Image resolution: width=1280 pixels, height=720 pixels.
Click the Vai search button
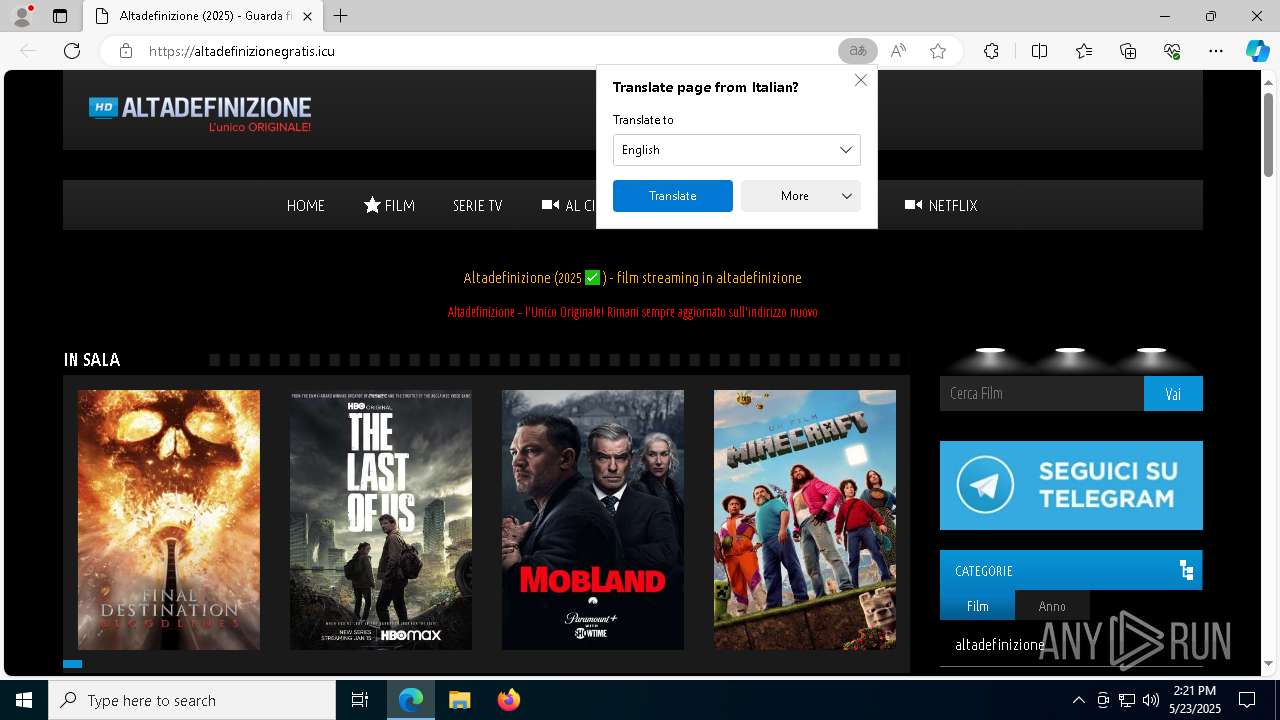tap(1173, 393)
